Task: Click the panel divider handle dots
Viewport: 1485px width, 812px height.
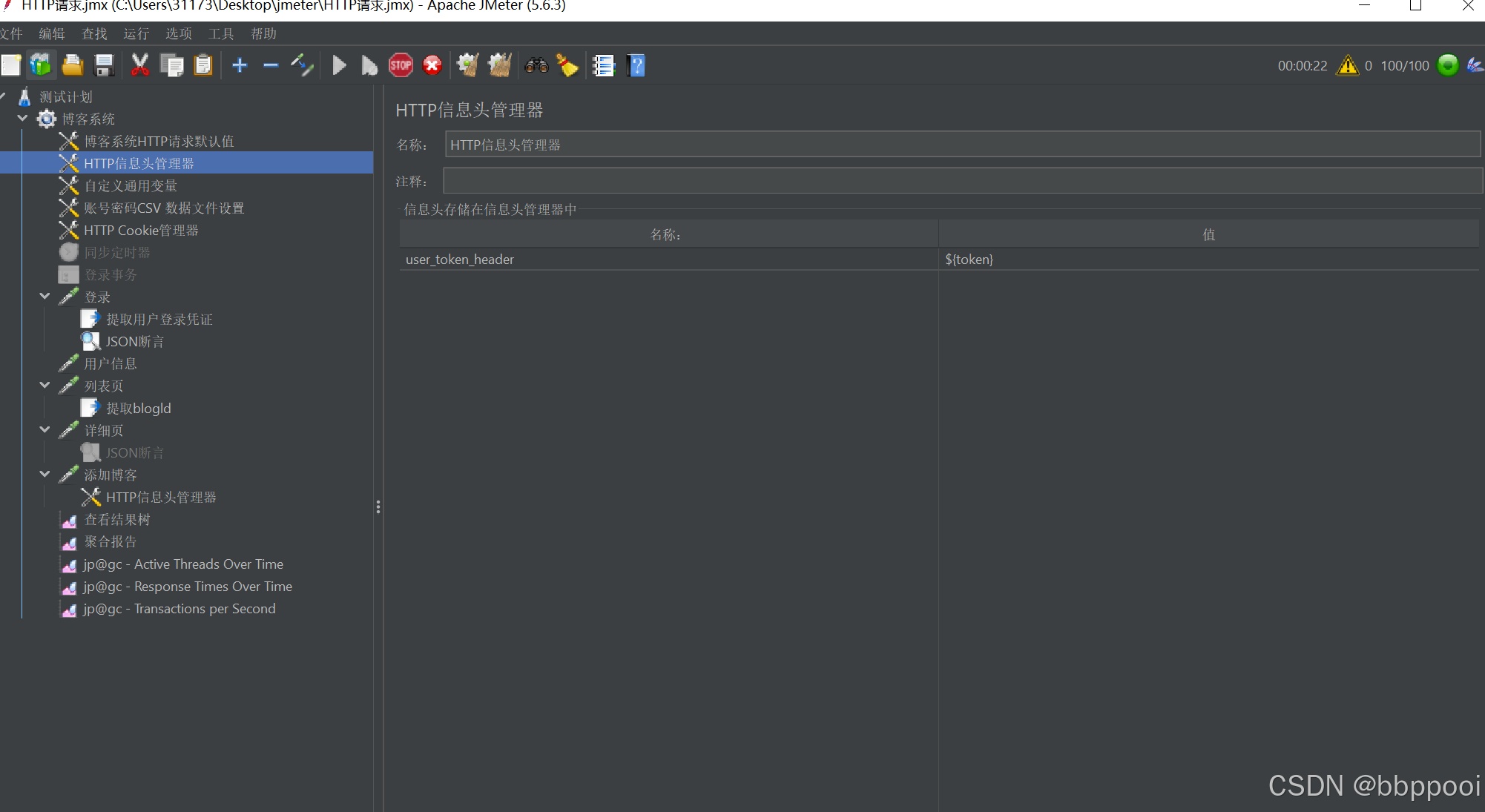Action: pyautogui.click(x=378, y=507)
